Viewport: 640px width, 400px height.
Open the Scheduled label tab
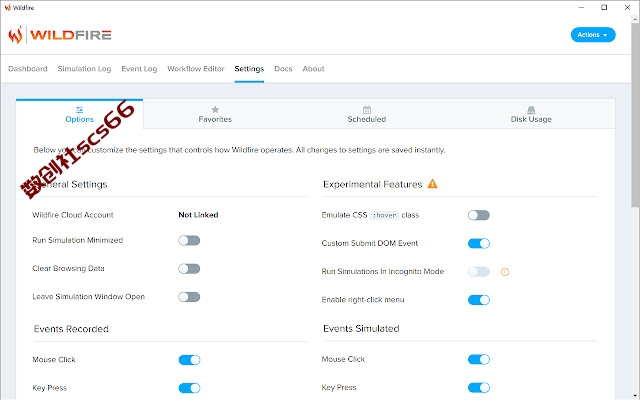coord(367,119)
